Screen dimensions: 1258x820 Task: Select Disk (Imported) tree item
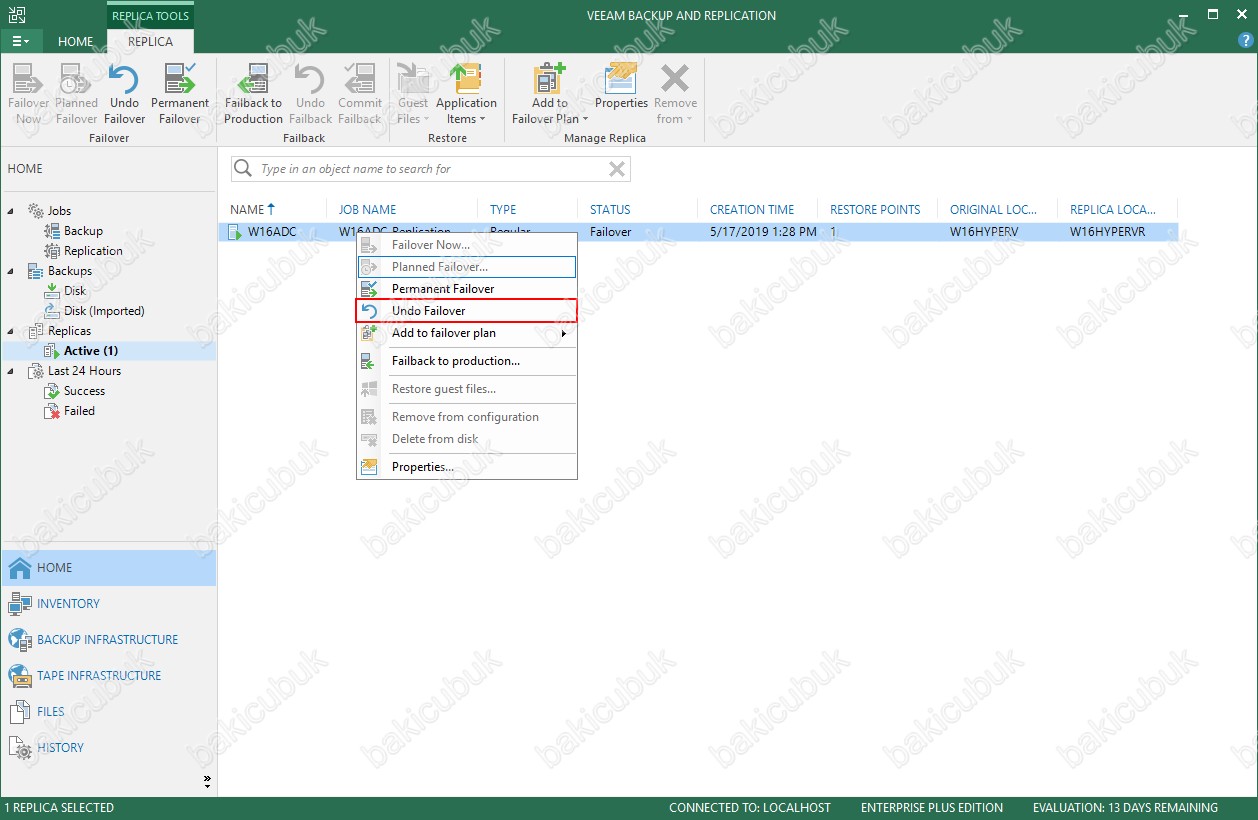point(104,311)
